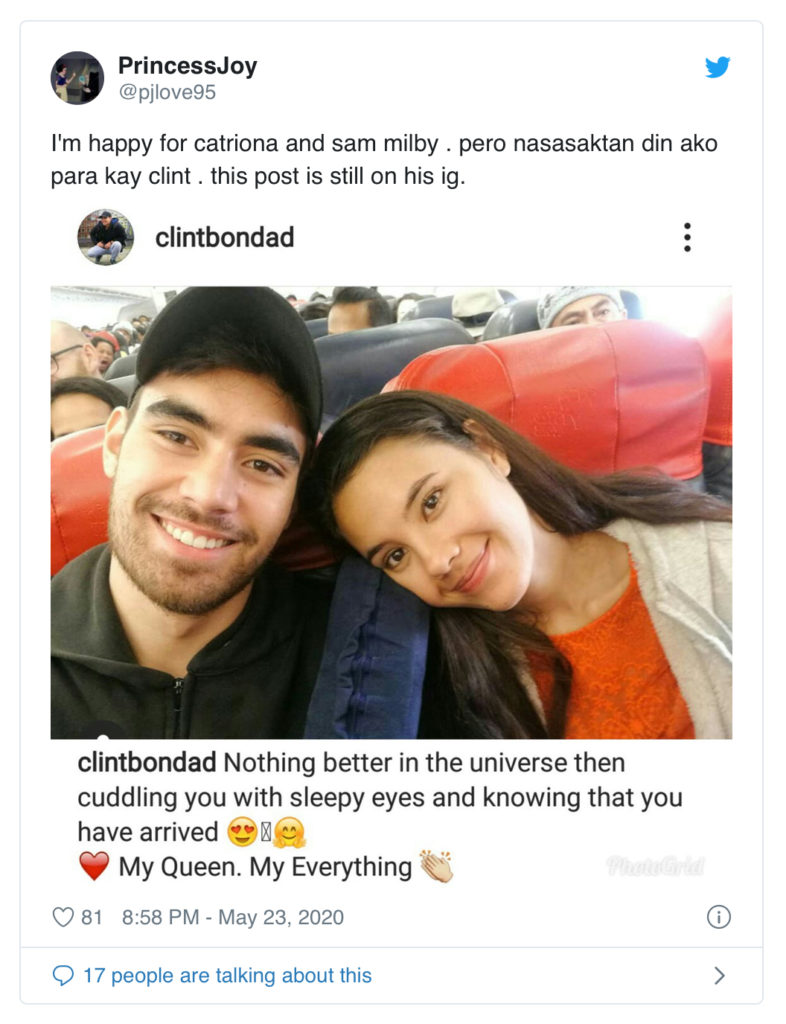
Task: Open clintbondad's round profile picture
Action: pos(106,237)
